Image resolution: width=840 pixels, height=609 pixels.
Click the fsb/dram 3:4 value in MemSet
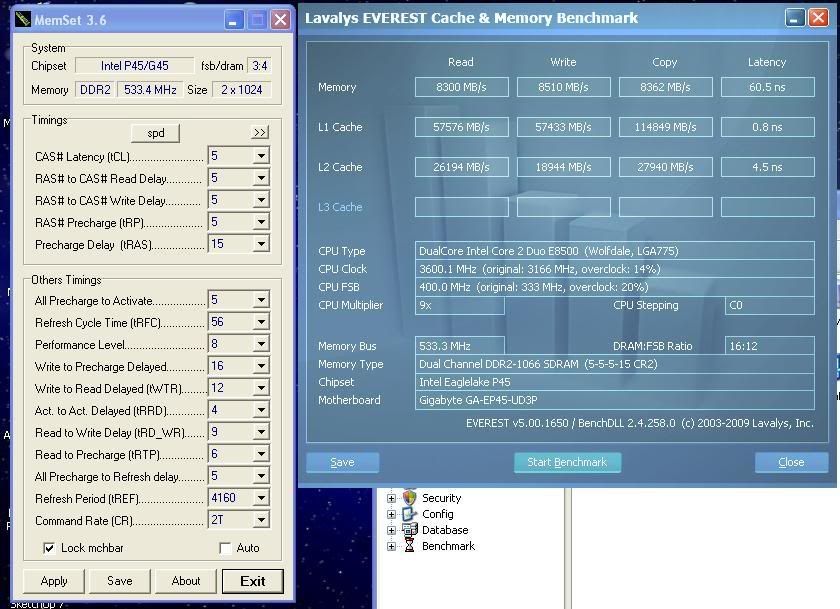259,65
